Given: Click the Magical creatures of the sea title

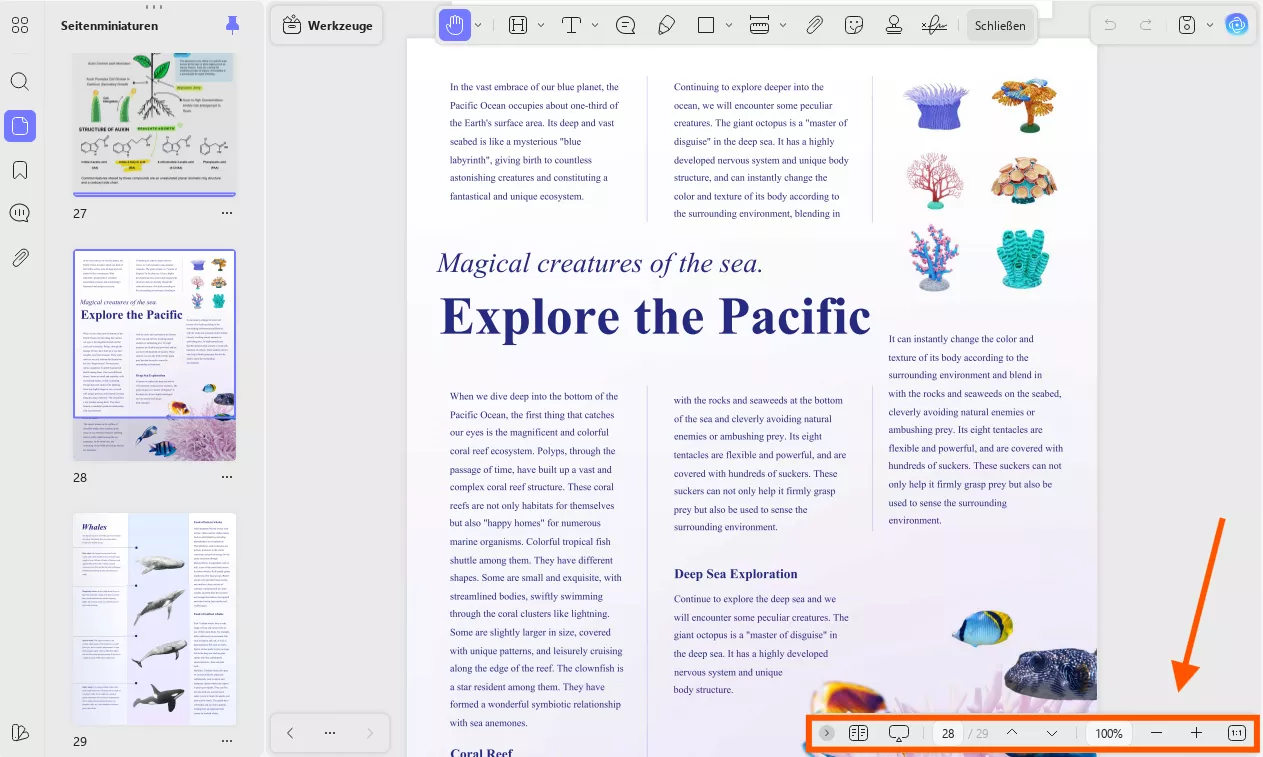Looking at the screenshot, I should point(600,263).
